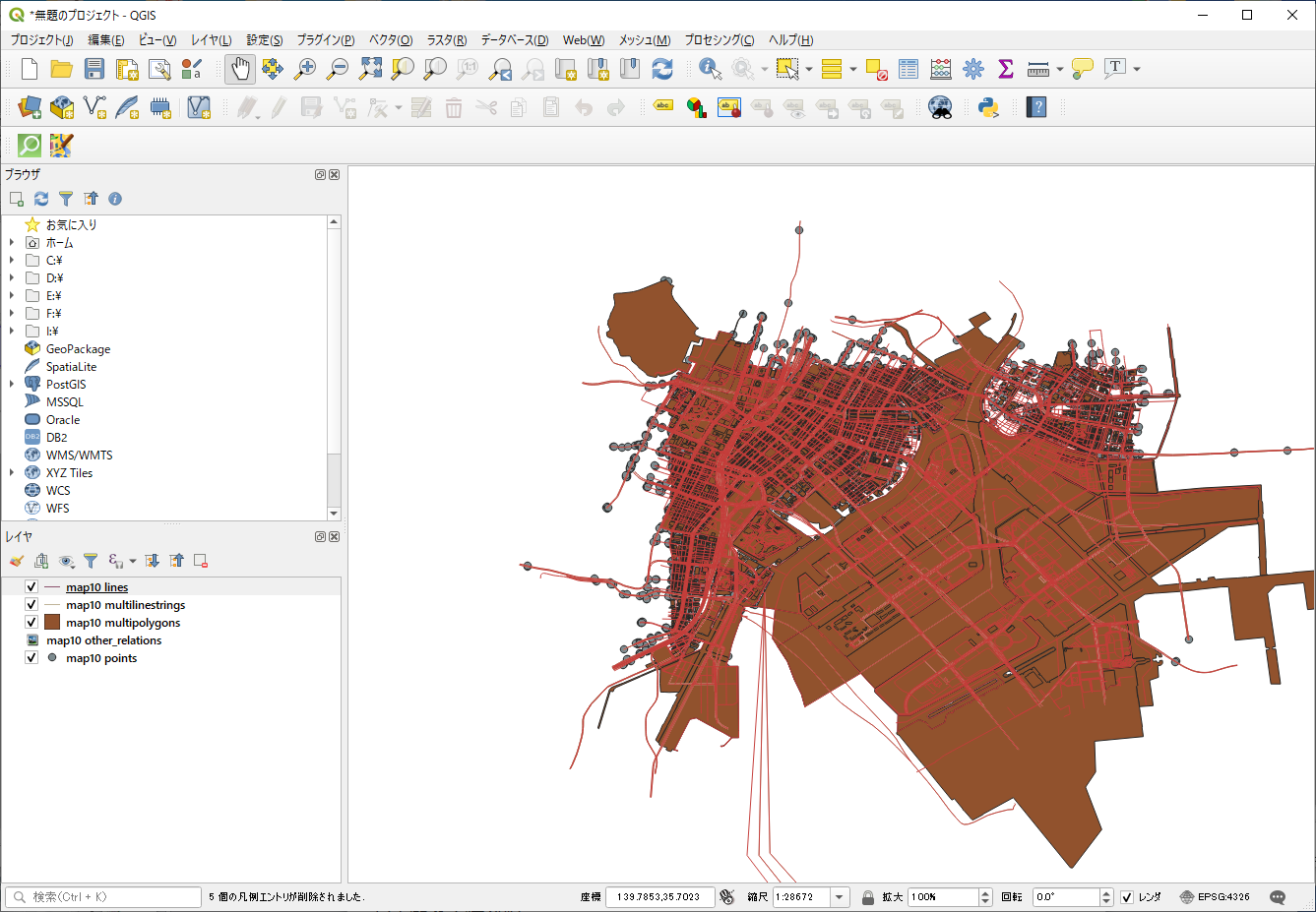Click the Zoom In magnifier tool
The width and height of the screenshot is (1316, 912).
[305, 69]
